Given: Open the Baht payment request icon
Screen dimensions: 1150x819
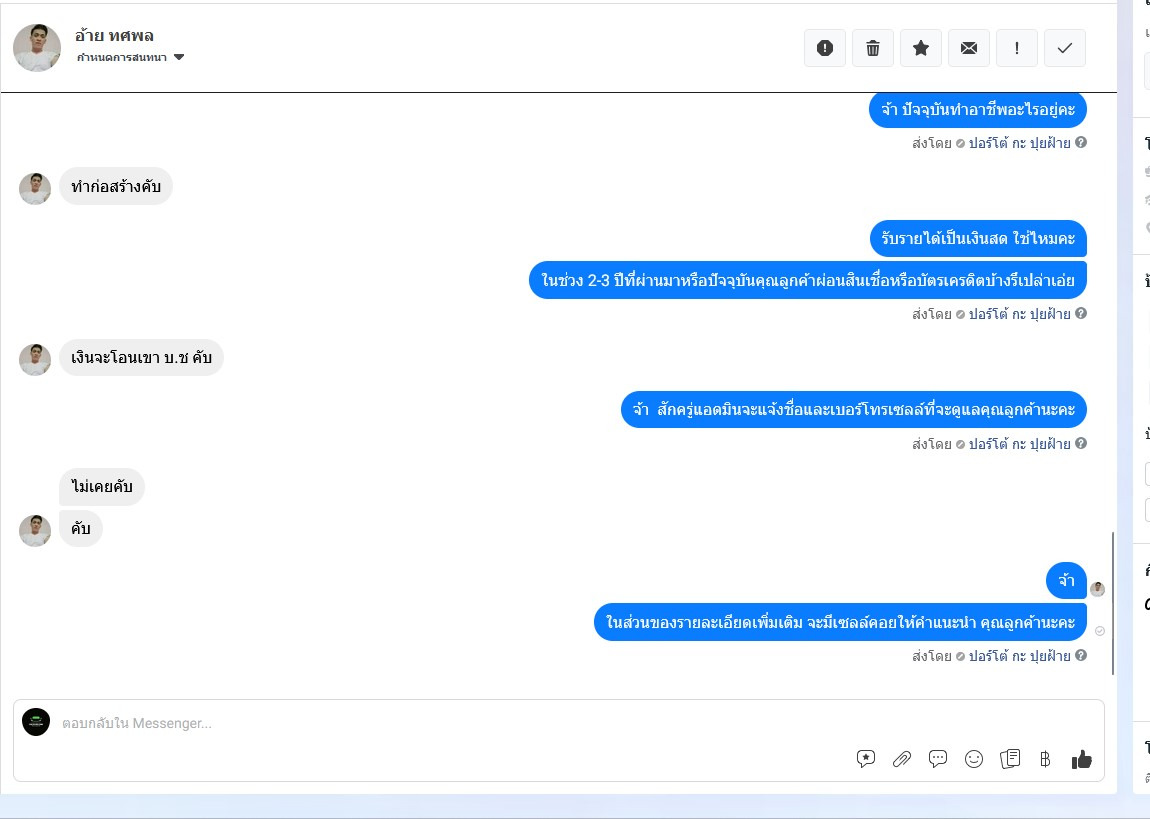Looking at the screenshot, I should (1045, 759).
